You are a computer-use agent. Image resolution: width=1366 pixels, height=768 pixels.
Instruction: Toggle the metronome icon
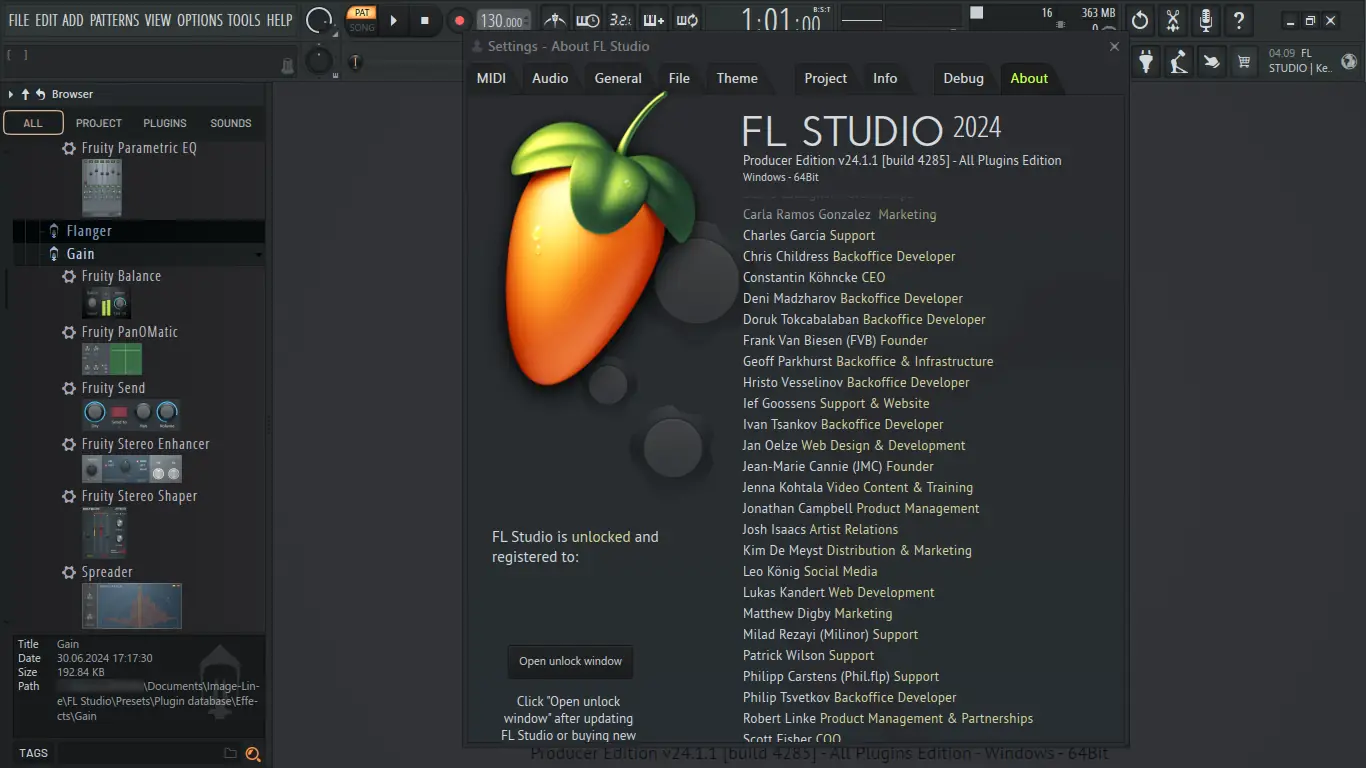(554, 20)
